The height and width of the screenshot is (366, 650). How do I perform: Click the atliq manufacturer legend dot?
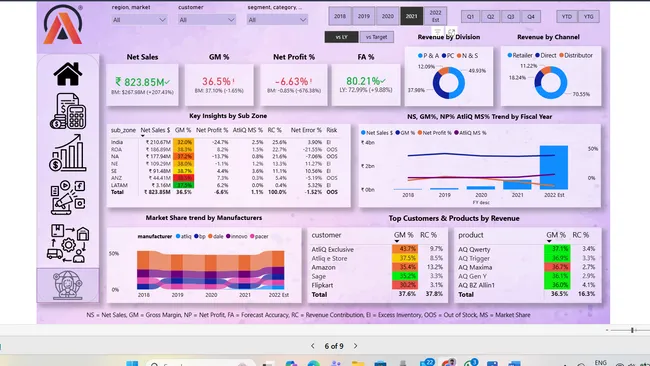pos(178,236)
